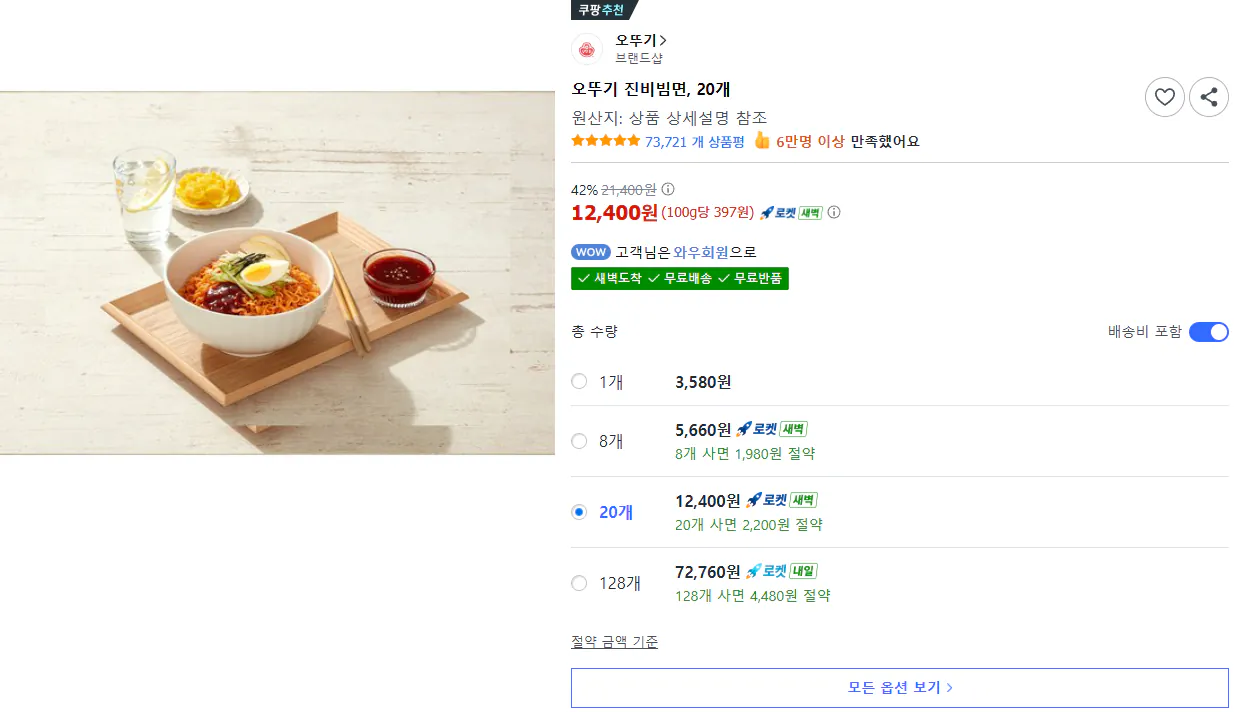Click the WOW membership badge

[x=590, y=252]
